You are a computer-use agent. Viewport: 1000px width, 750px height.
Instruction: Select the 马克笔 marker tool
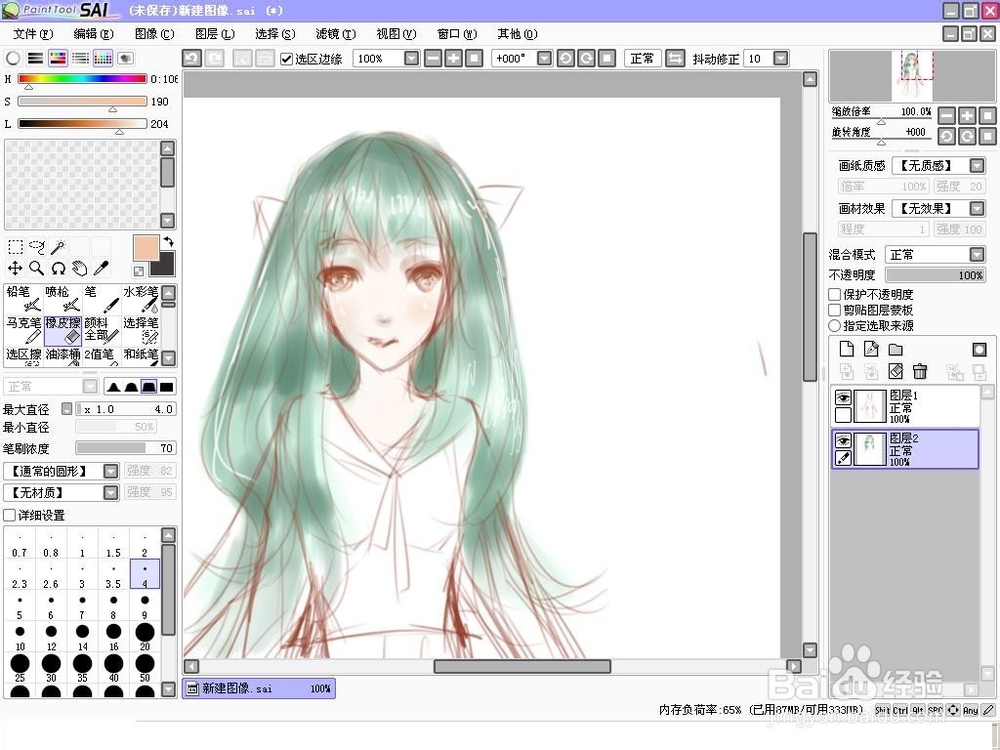click(24, 330)
